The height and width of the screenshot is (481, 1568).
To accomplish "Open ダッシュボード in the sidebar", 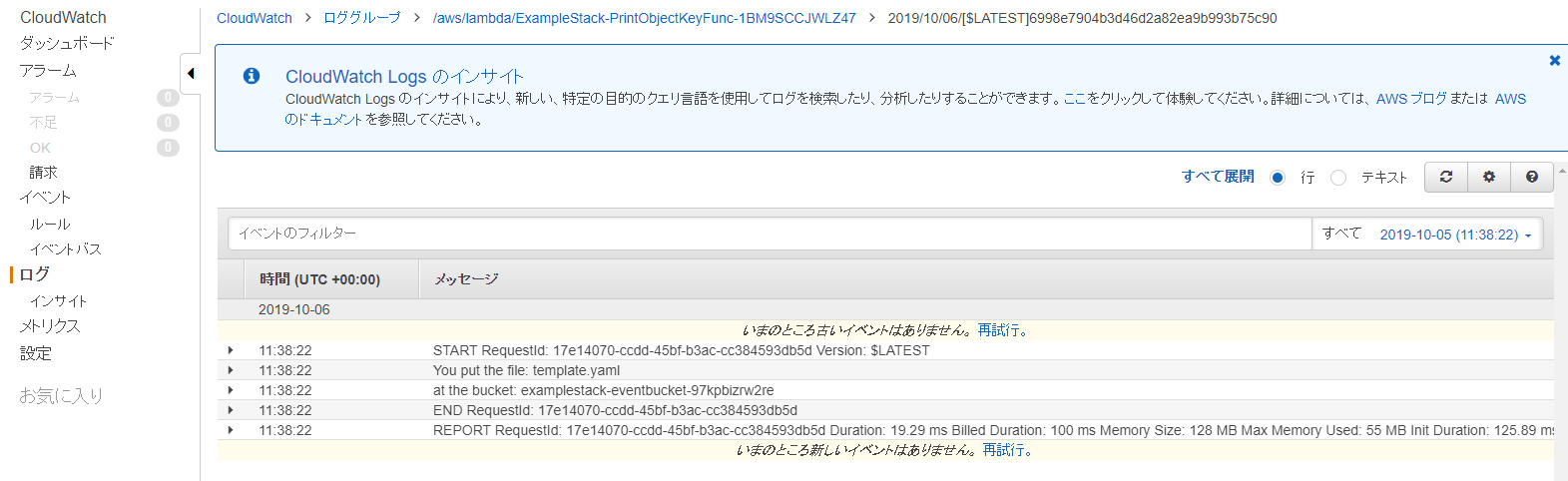I will point(67,43).
